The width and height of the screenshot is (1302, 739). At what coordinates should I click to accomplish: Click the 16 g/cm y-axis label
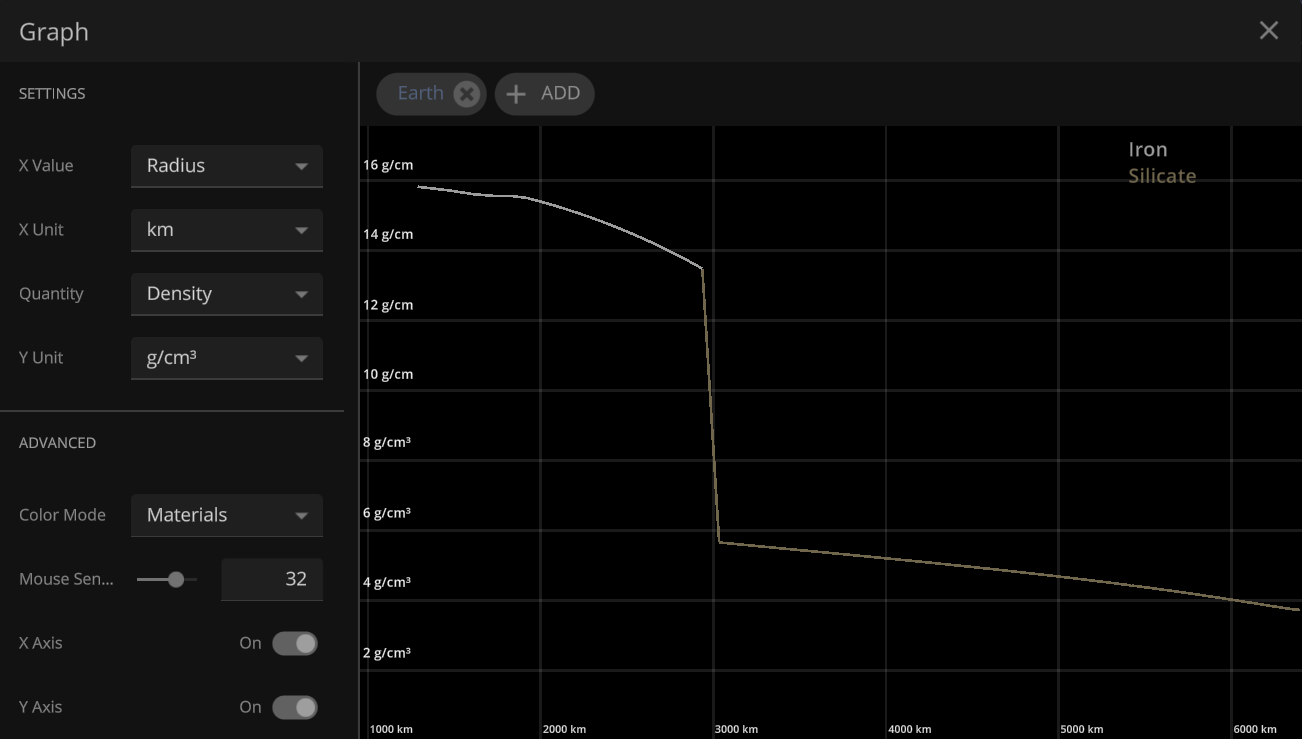point(388,165)
